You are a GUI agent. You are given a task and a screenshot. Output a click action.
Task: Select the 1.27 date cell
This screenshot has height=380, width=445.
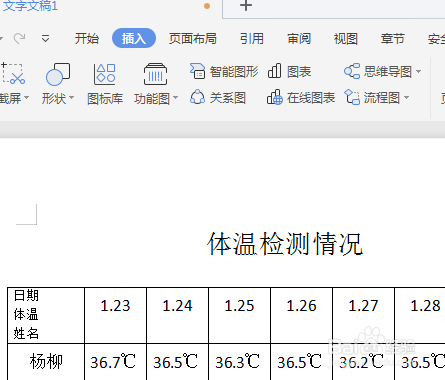[363, 315]
